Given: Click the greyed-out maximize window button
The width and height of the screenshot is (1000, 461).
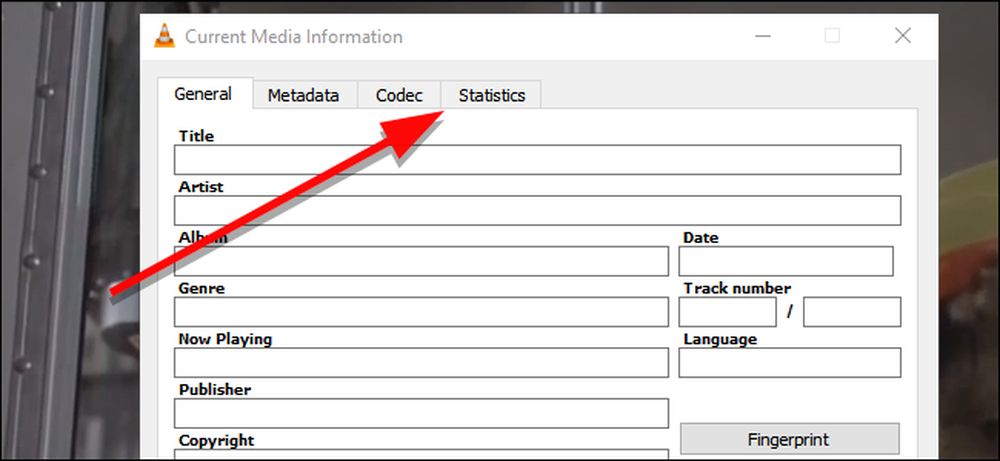Looking at the screenshot, I should point(832,36).
